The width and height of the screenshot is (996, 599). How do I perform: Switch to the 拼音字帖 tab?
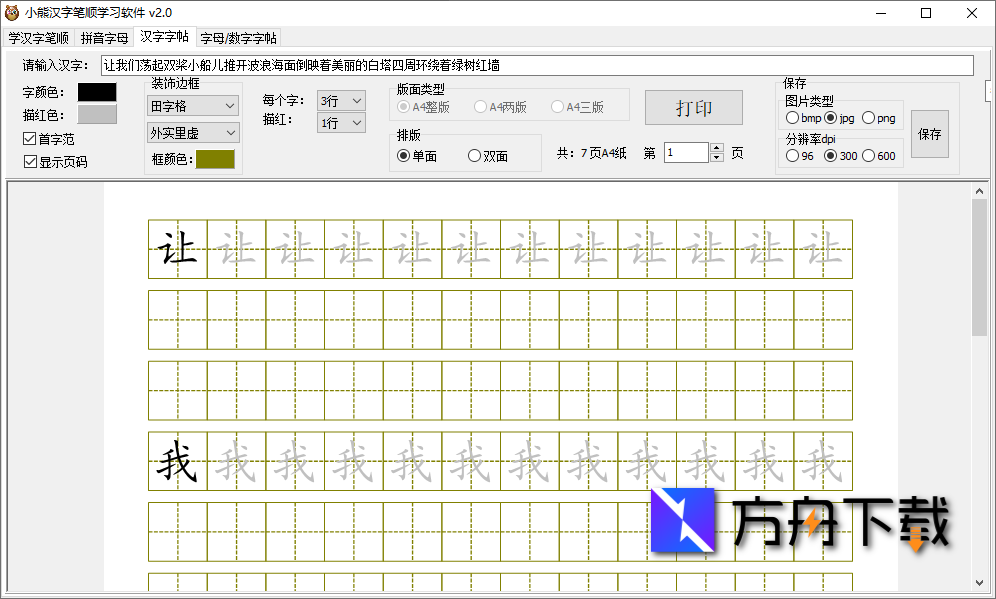coord(104,36)
